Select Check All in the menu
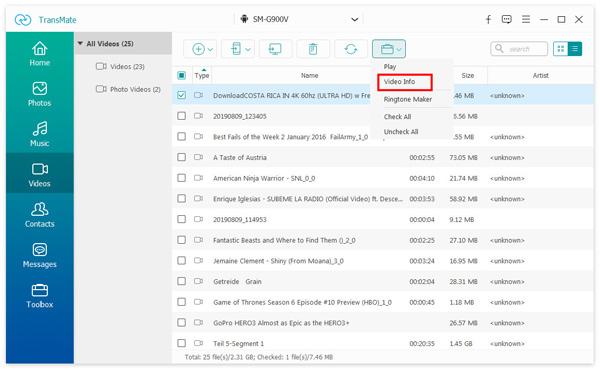 397,117
